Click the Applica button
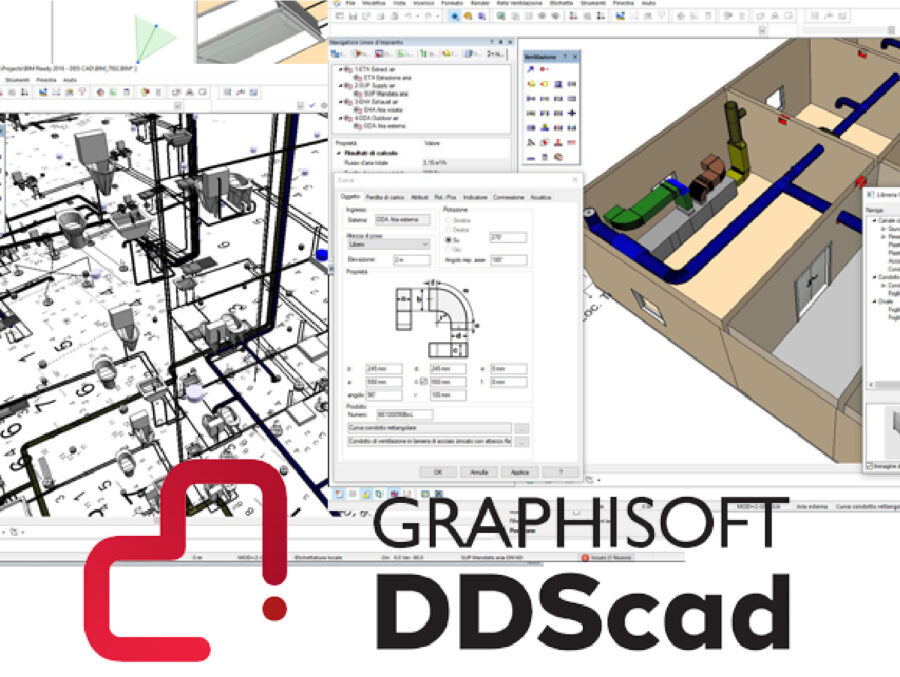900x677 pixels. pos(519,471)
